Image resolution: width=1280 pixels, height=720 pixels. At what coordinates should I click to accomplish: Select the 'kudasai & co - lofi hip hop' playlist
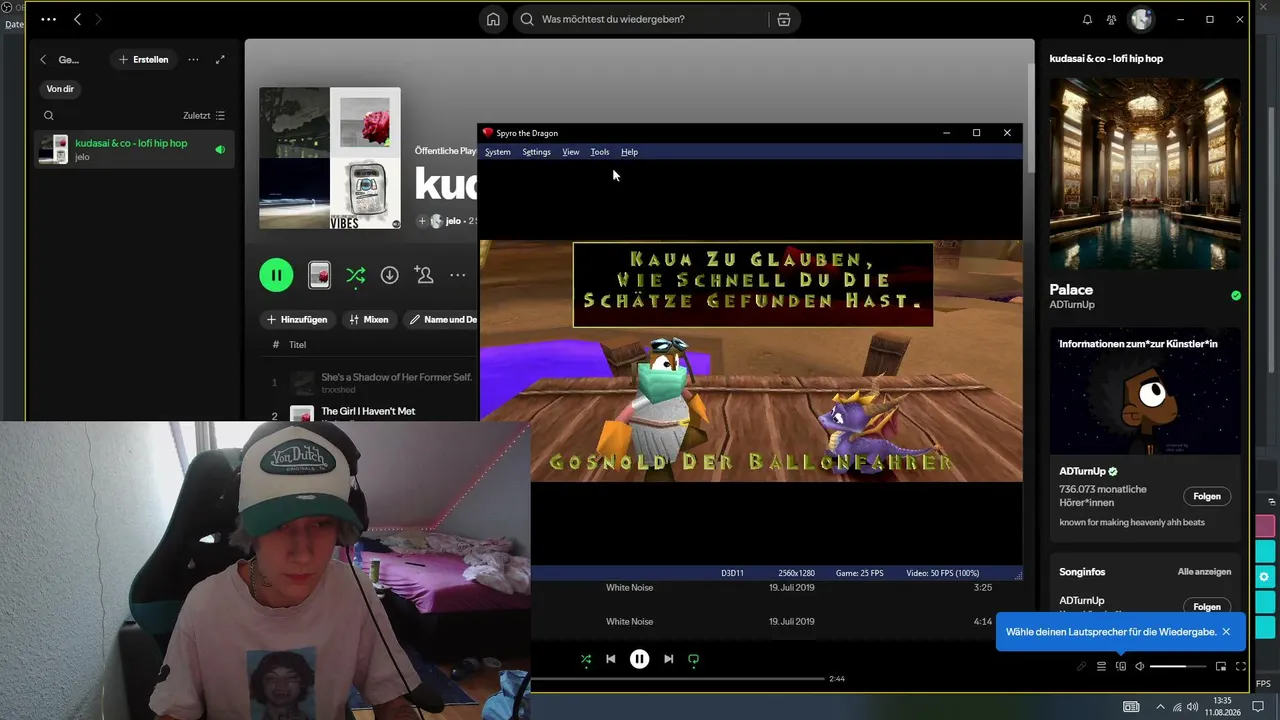click(x=134, y=149)
